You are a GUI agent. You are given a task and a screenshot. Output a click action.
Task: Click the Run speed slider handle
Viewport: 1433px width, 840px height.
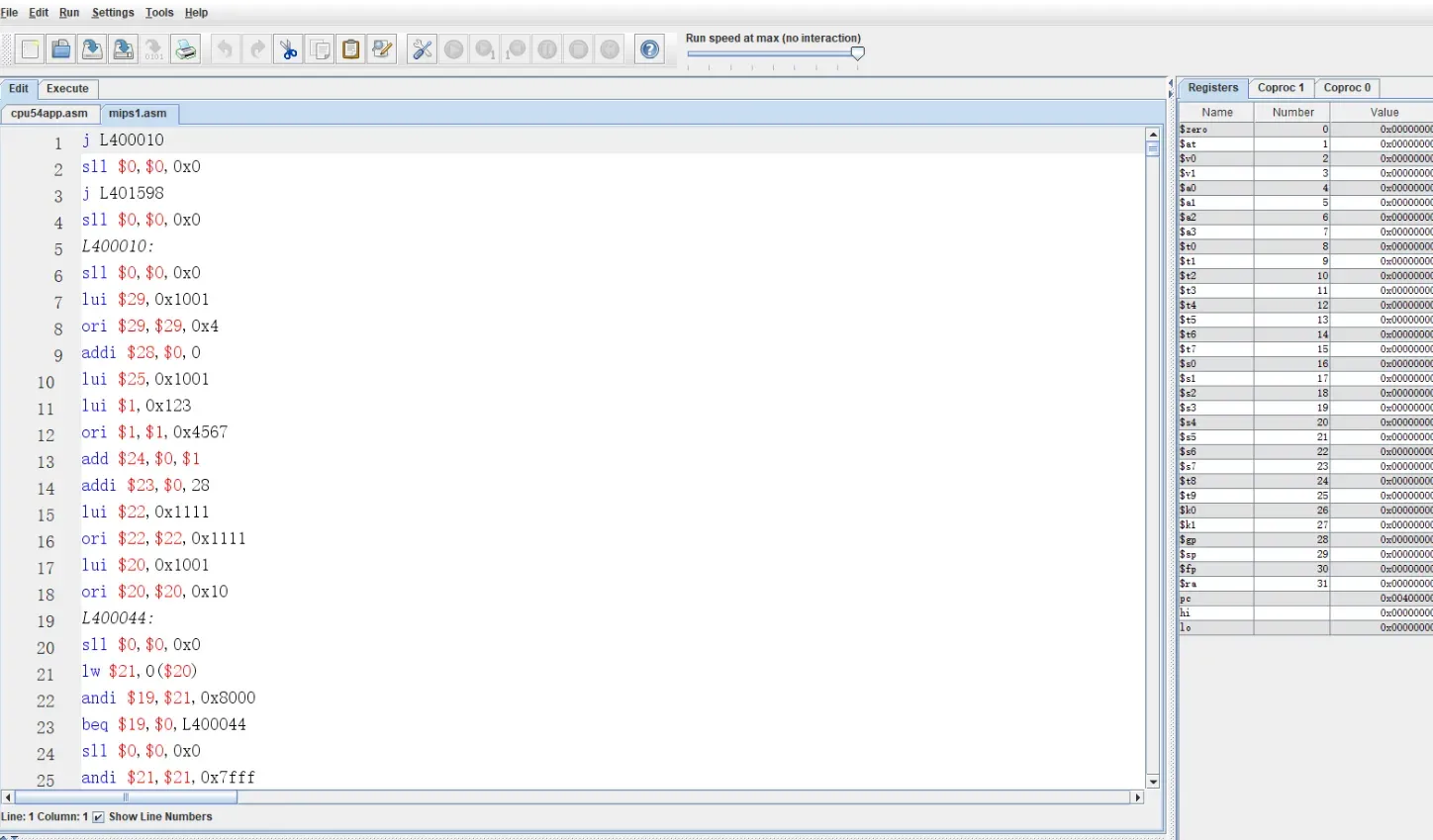(x=858, y=53)
